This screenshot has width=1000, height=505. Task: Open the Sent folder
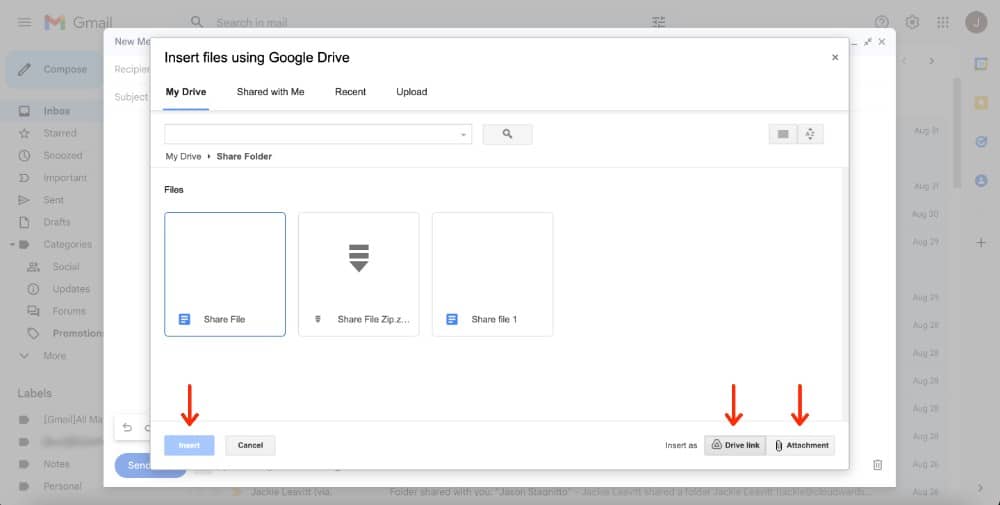[52, 200]
